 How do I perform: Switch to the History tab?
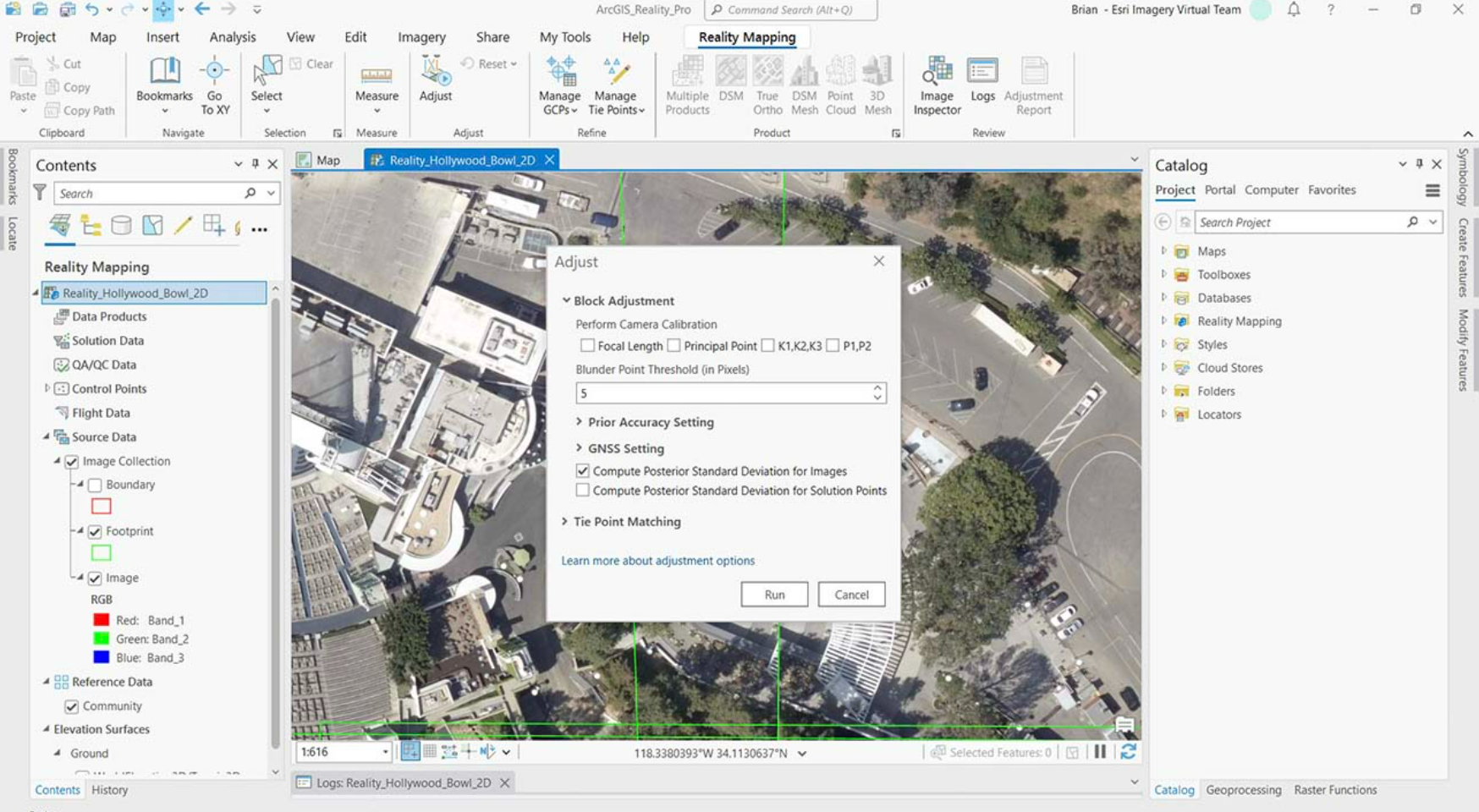click(x=110, y=789)
